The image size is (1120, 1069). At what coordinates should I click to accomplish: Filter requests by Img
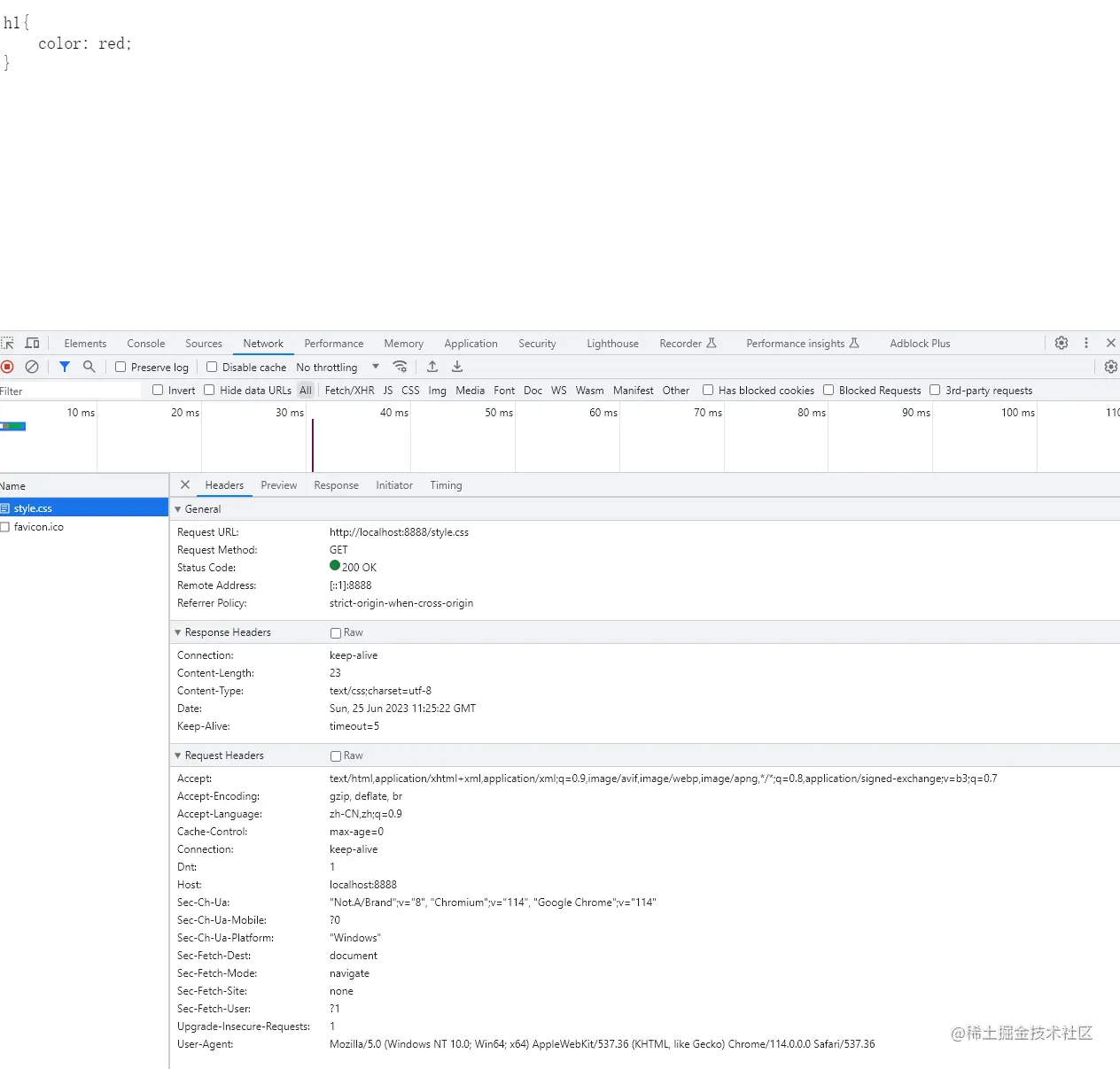[x=437, y=391]
